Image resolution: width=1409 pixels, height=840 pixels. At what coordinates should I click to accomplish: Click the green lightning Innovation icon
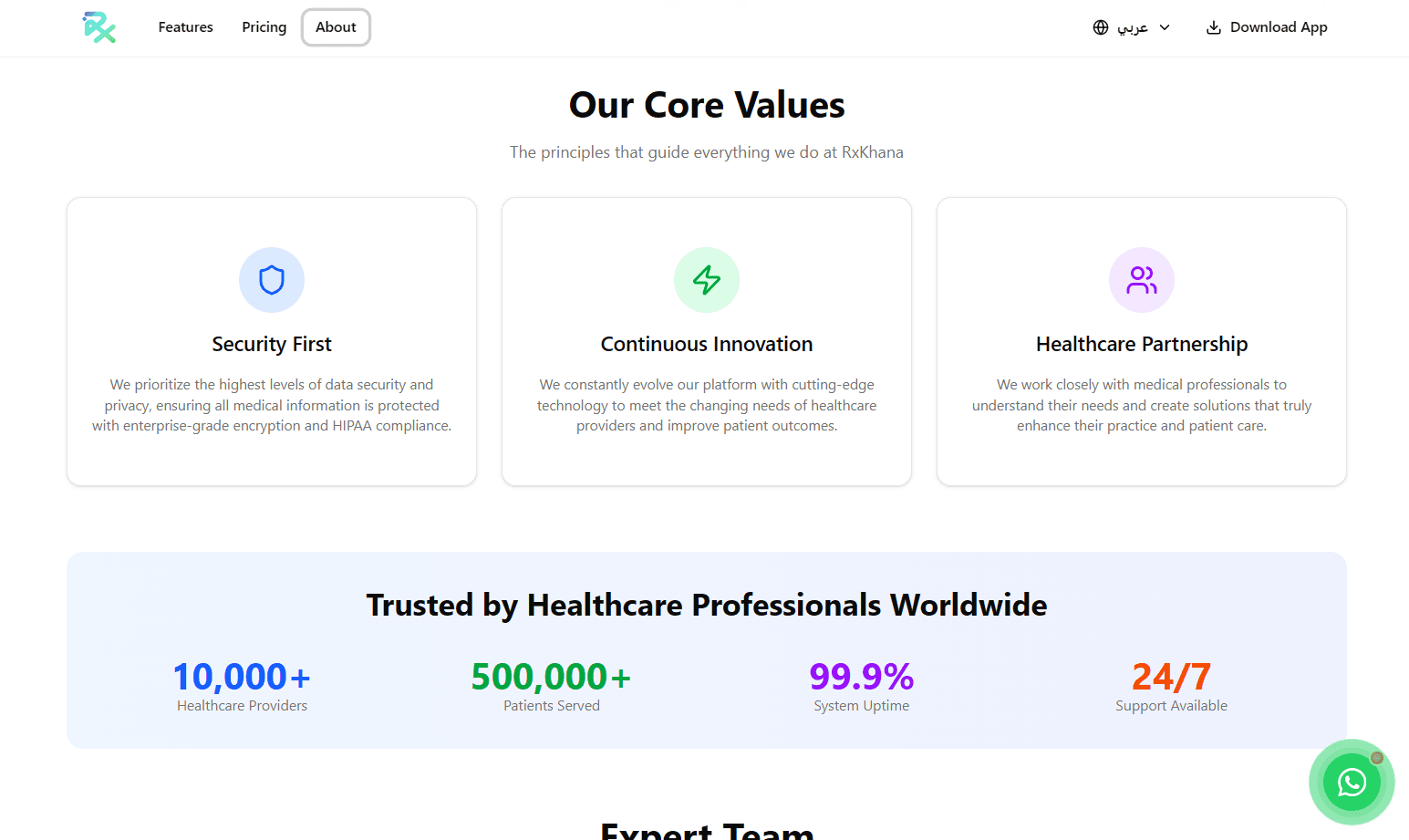pyautogui.click(x=707, y=280)
